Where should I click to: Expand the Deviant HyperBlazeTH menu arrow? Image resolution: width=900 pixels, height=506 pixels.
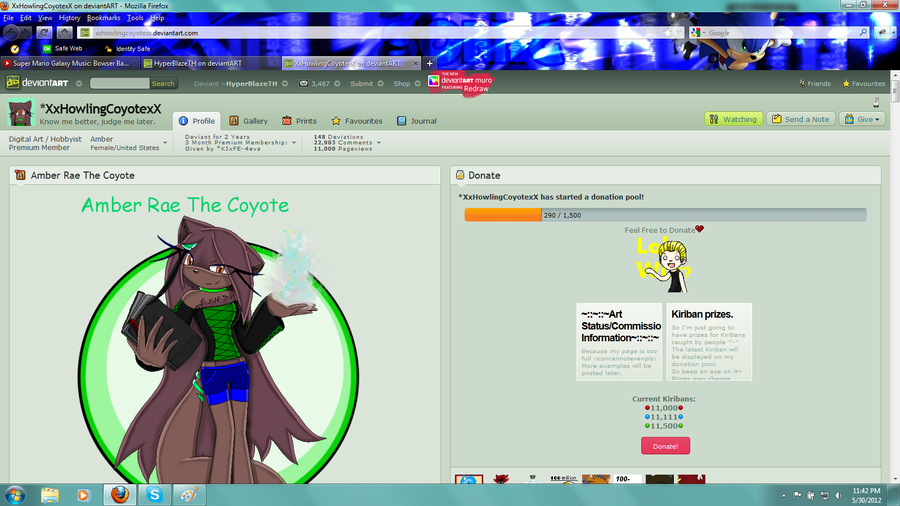[285, 84]
